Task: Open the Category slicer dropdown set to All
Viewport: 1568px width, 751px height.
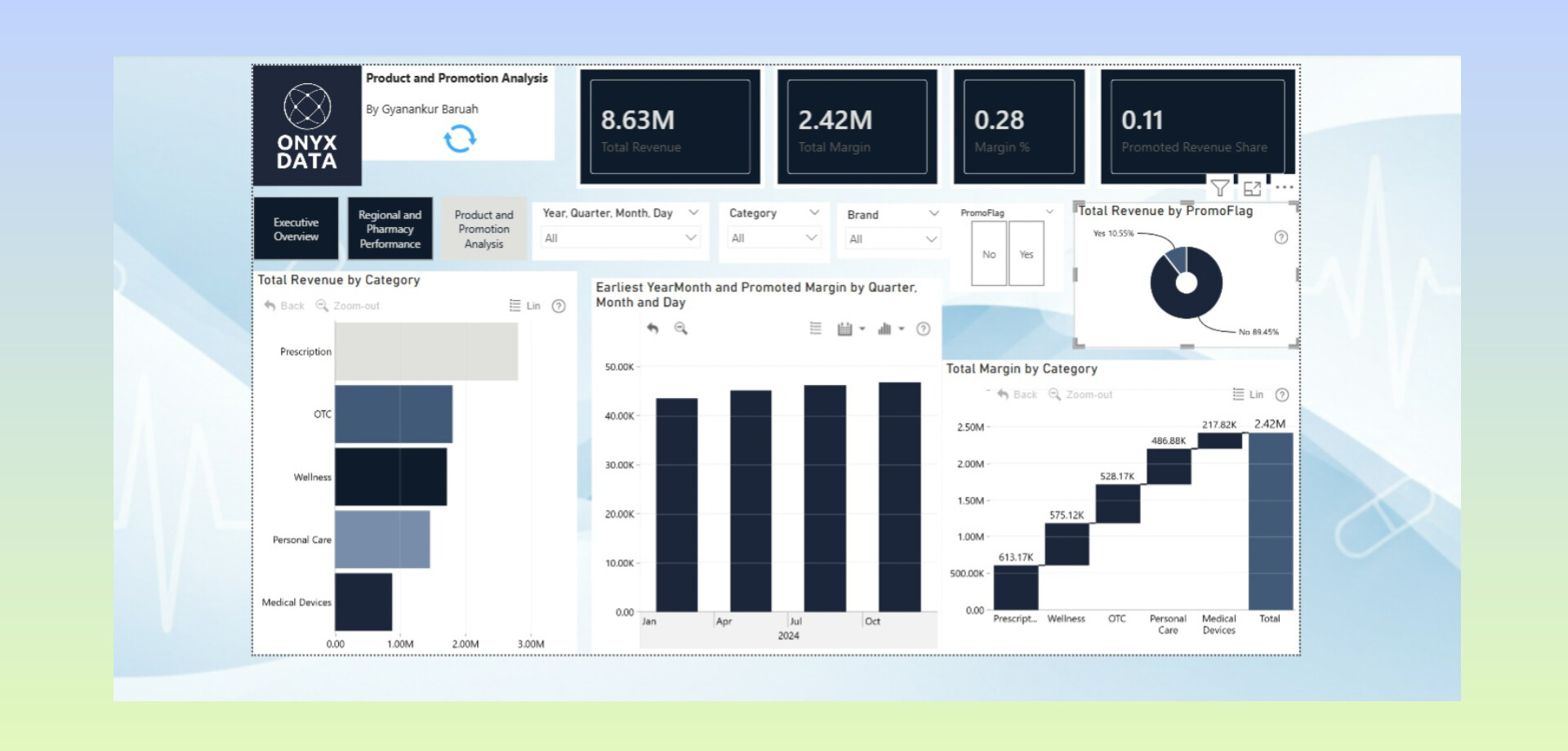Action: tap(773, 238)
